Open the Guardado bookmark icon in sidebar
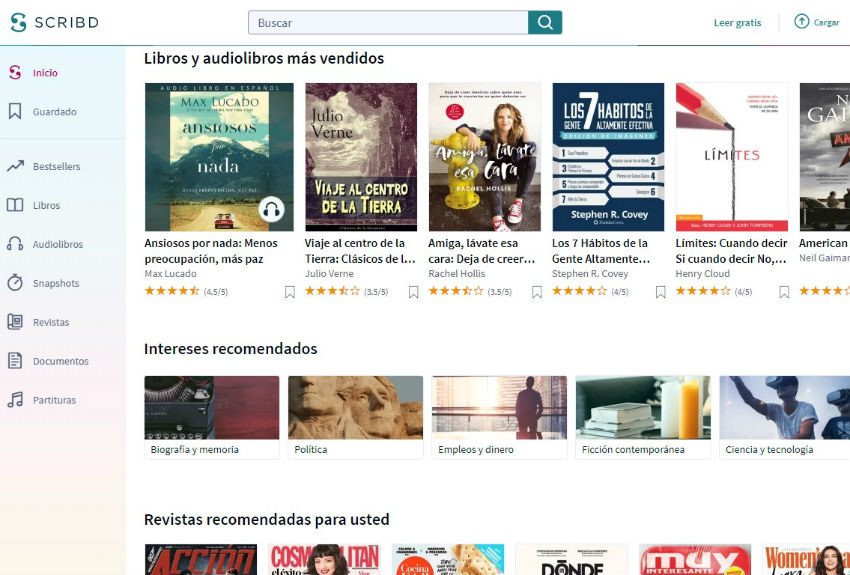This screenshot has width=850, height=575. point(15,112)
